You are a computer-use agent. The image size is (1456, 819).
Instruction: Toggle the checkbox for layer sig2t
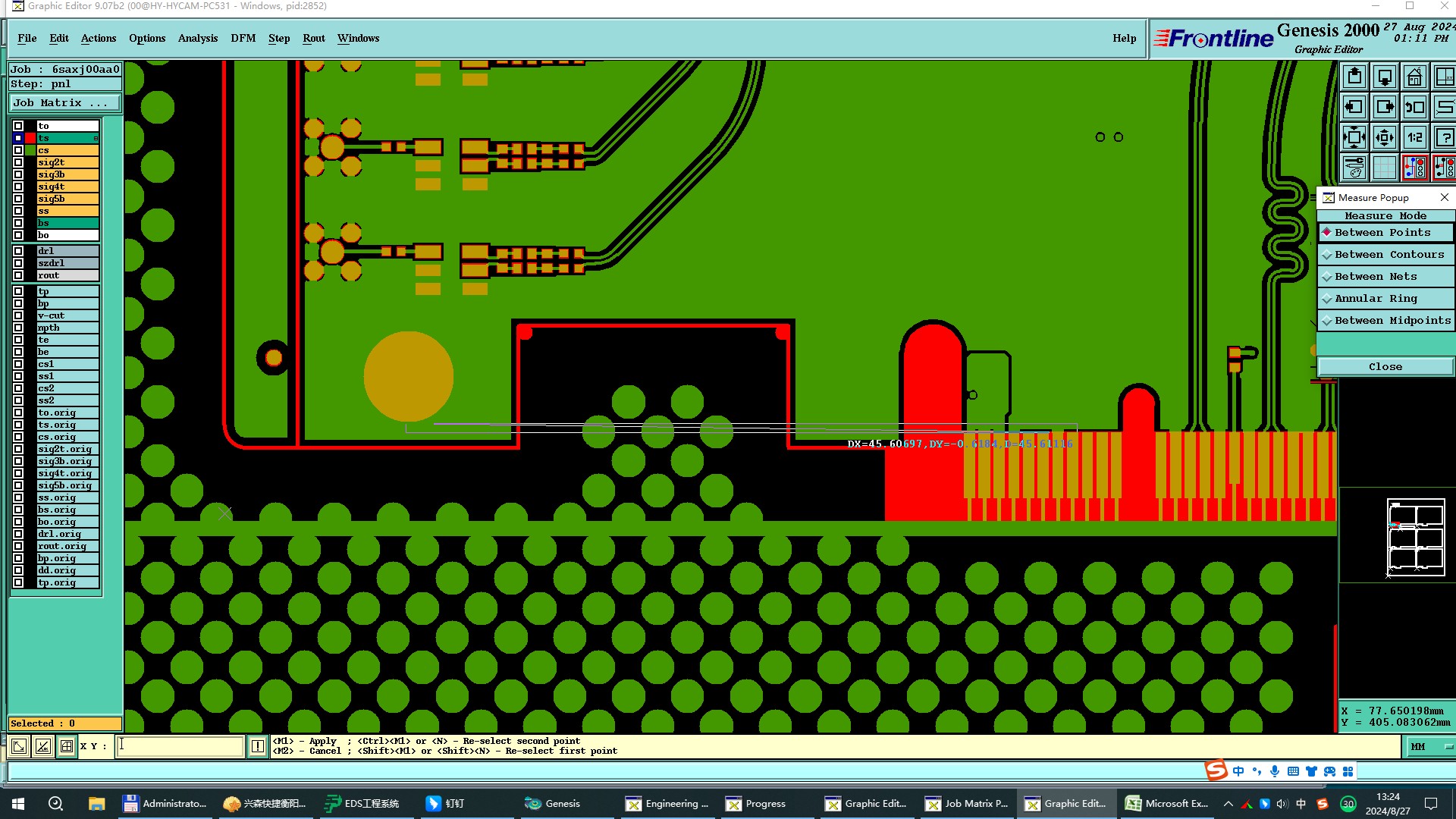18,162
